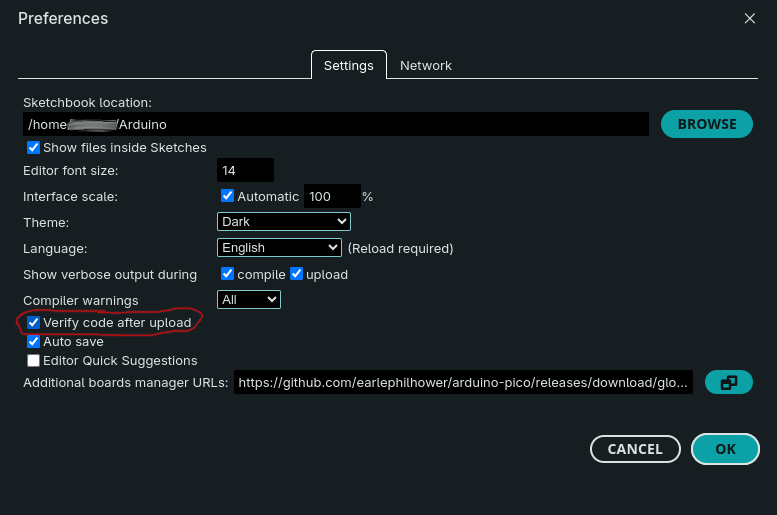Screen dimensions: 777x515
Task: Enable Editor Quick Suggestions checkbox
Action: click(x=34, y=361)
